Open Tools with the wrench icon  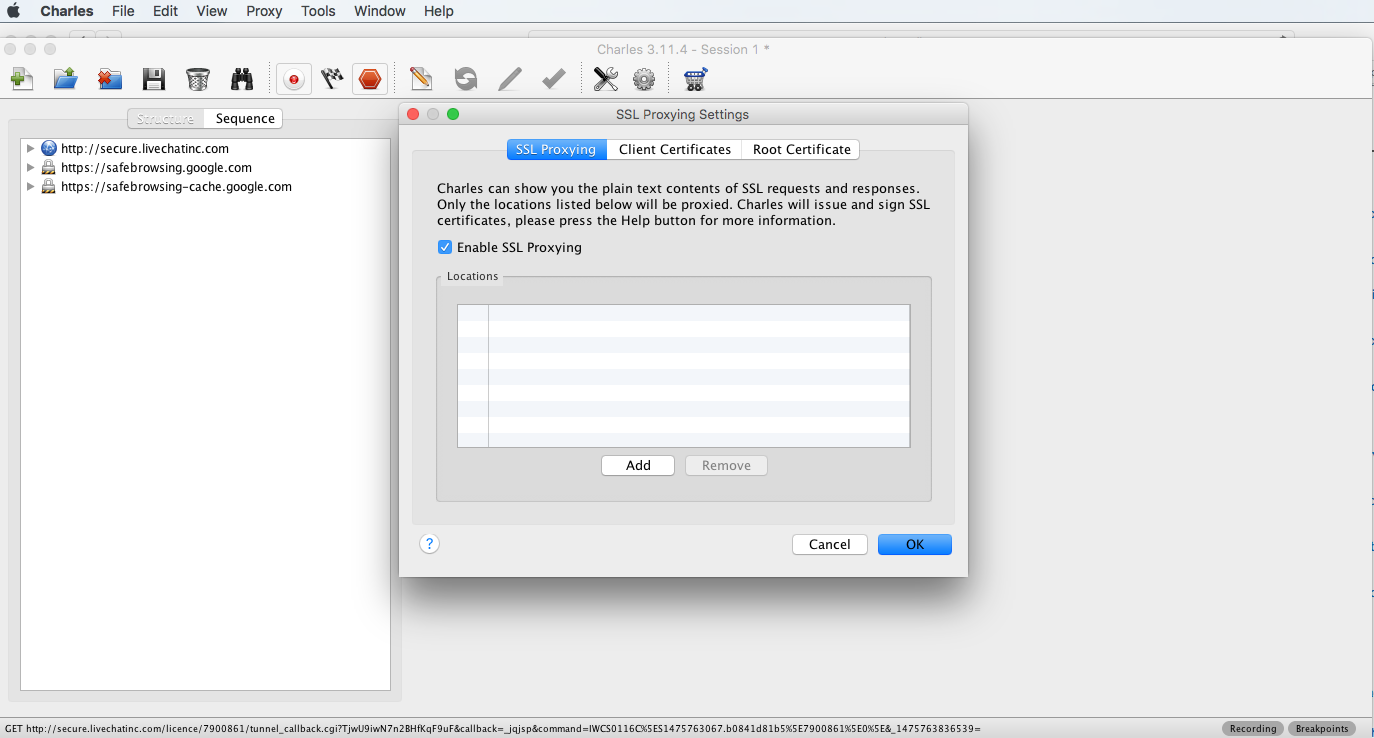pos(606,79)
